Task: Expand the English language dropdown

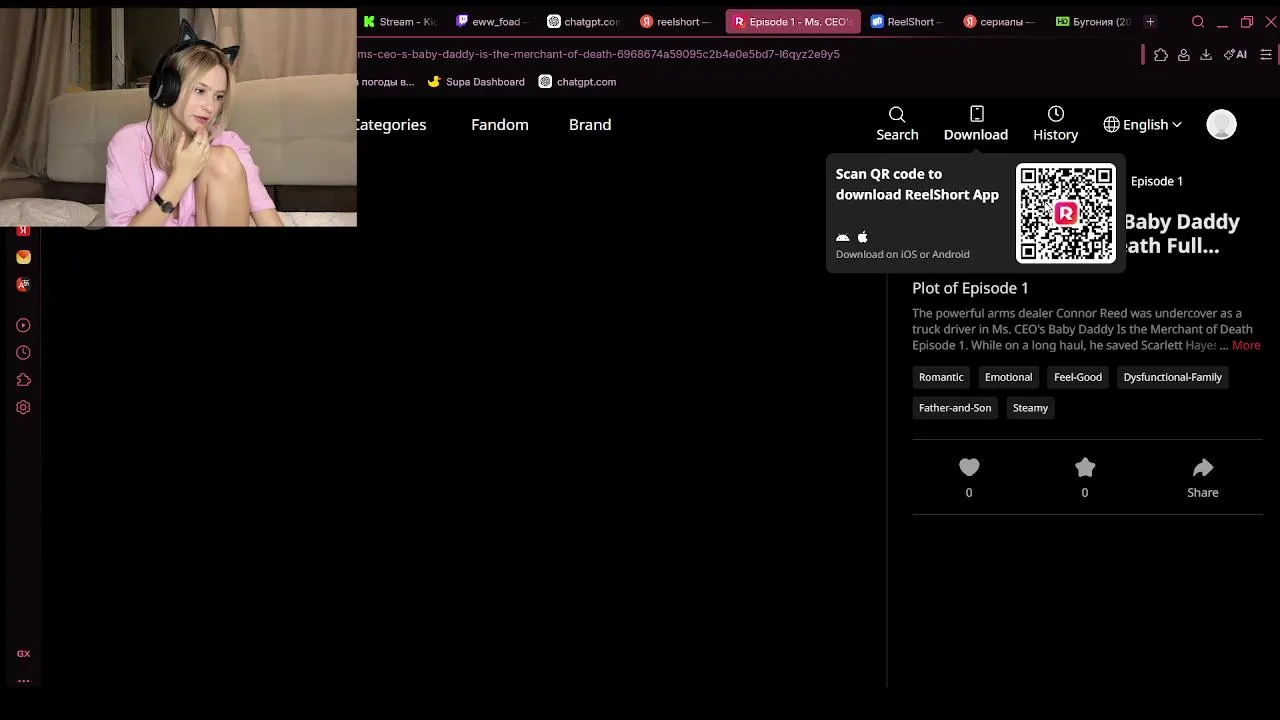Action: coord(1142,125)
